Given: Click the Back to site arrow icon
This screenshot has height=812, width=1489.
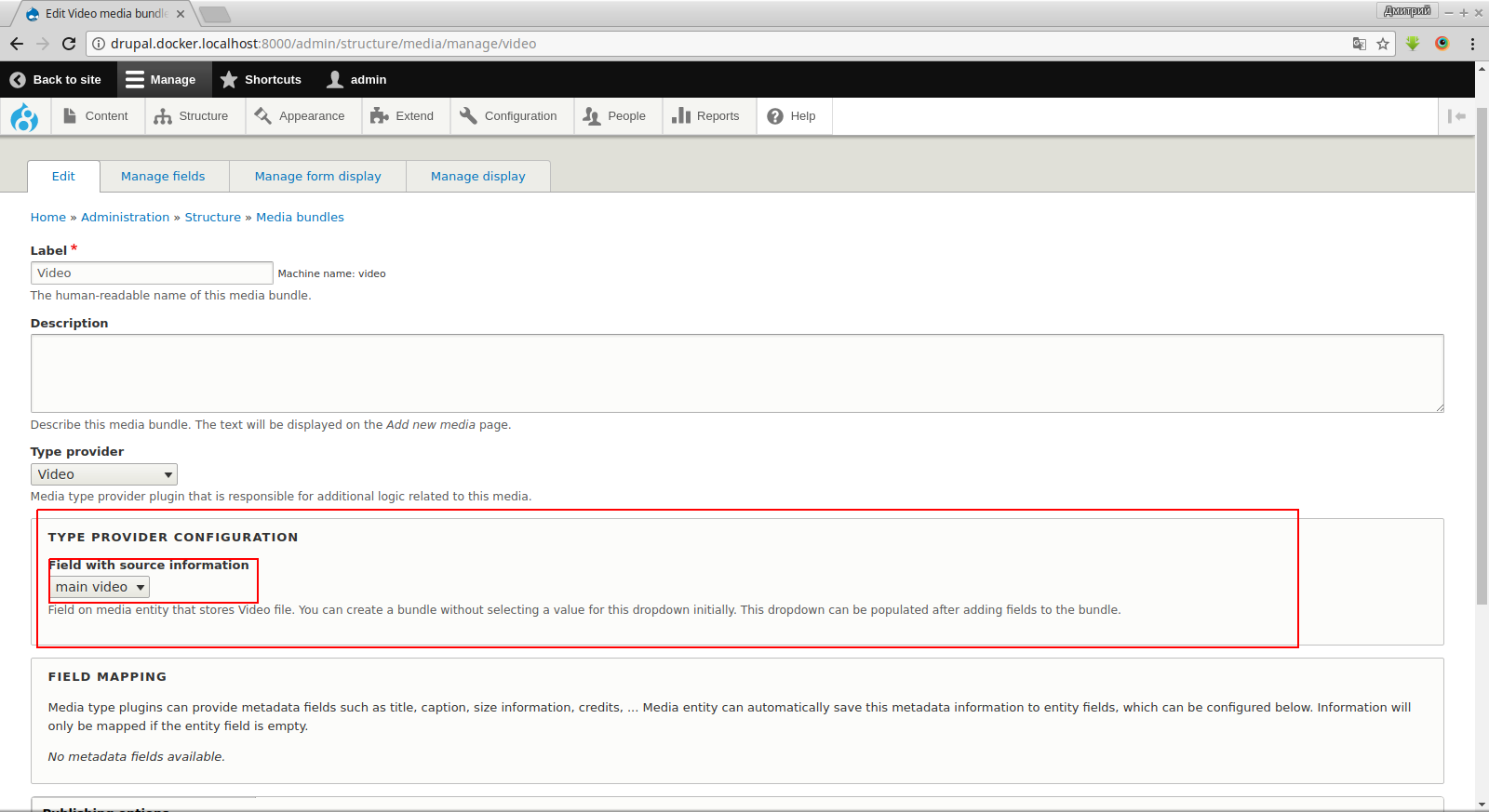Looking at the screenshot, I should coord(18,80).
